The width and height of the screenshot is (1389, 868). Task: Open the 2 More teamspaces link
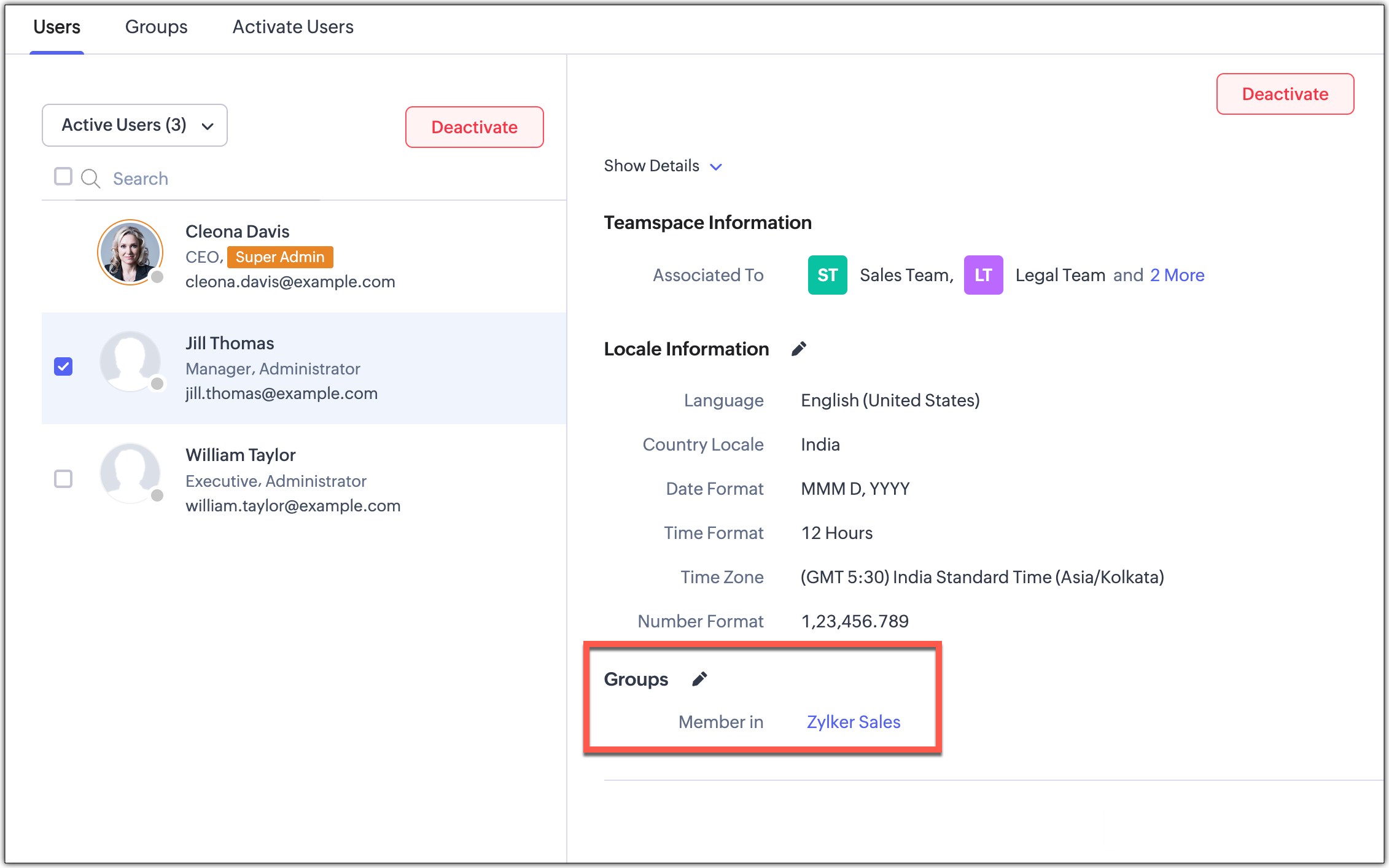point(1177,275)
